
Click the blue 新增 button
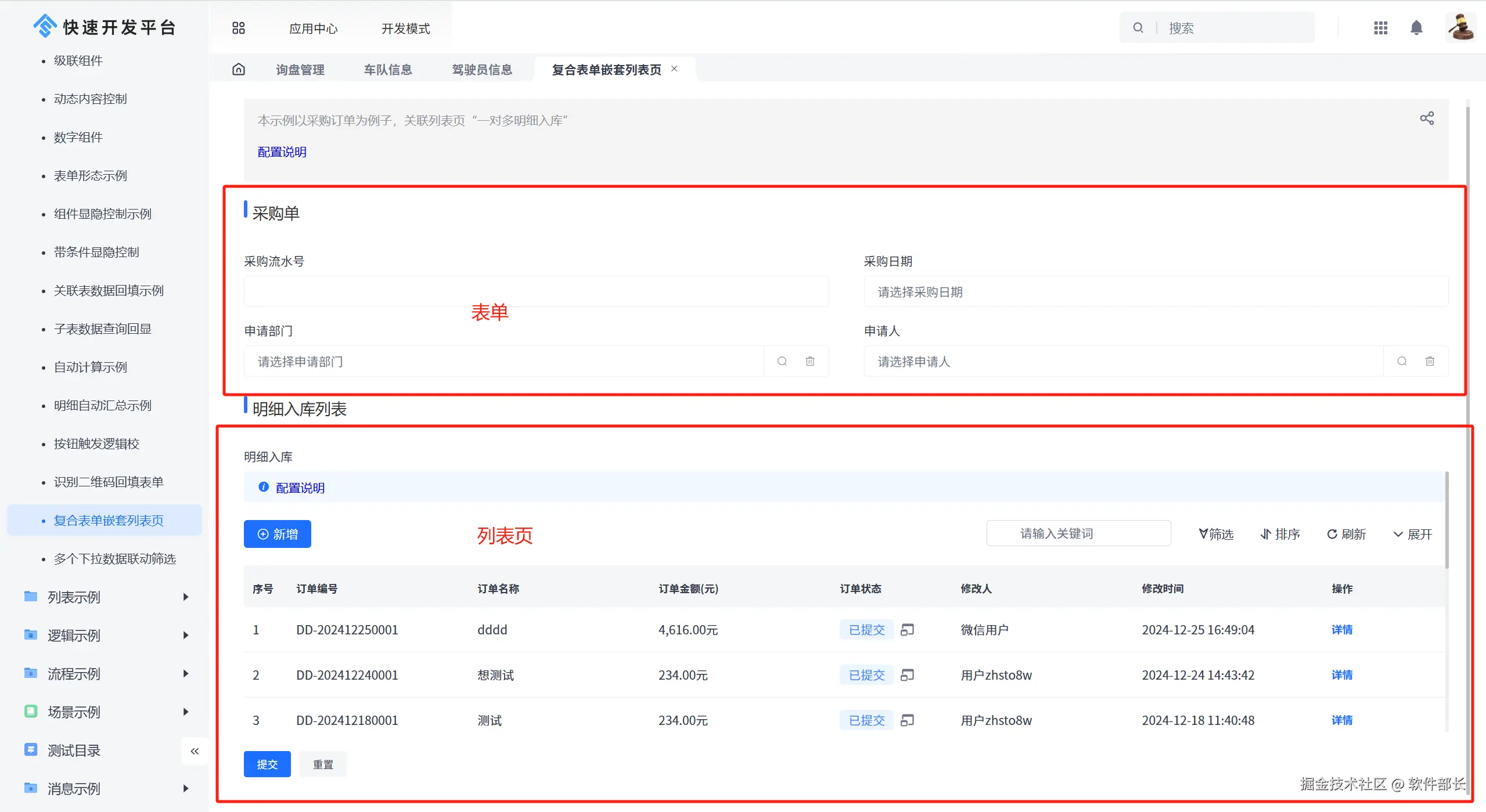[277, 534]
